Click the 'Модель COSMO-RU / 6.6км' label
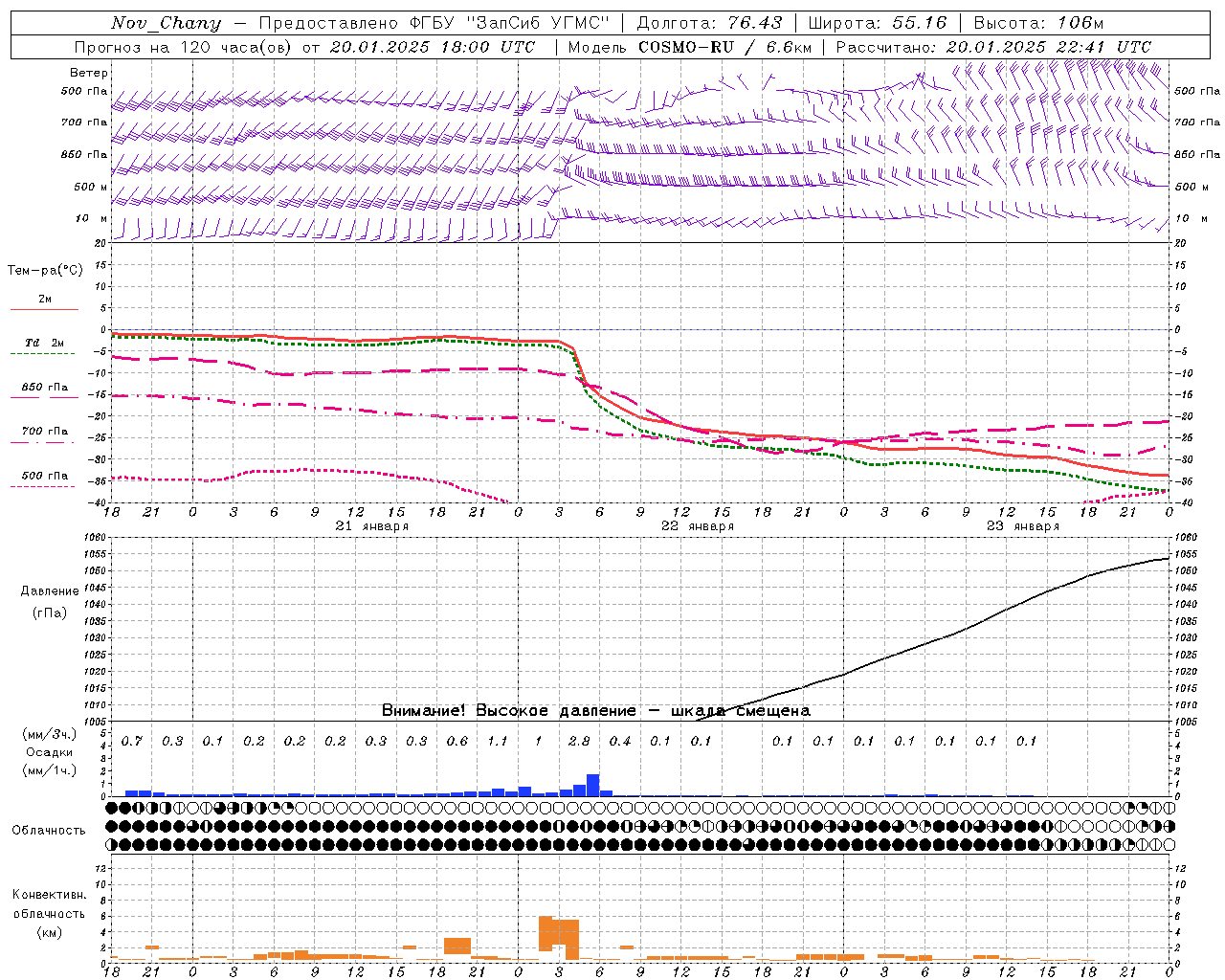Image resolution: width=1225 pixels, height=980 pixels. click(x=690, y=47)
